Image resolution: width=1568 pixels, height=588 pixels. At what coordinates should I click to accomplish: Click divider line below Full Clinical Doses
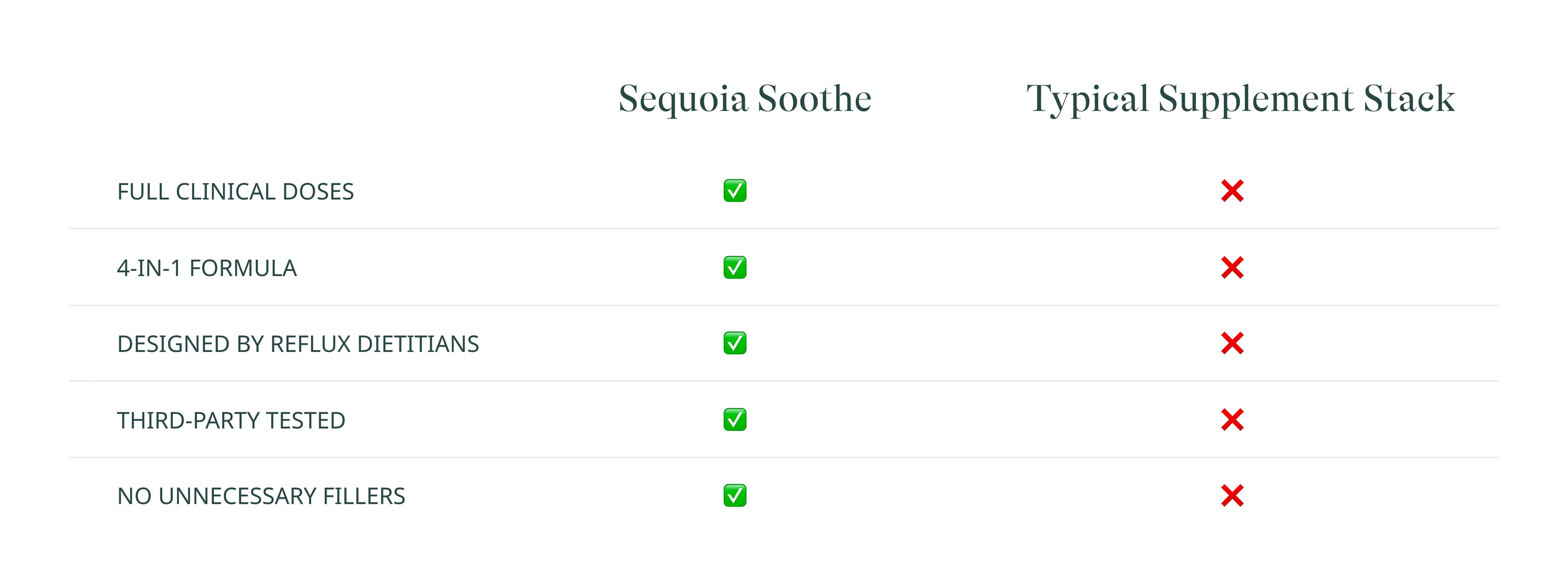tap(784, 229)
